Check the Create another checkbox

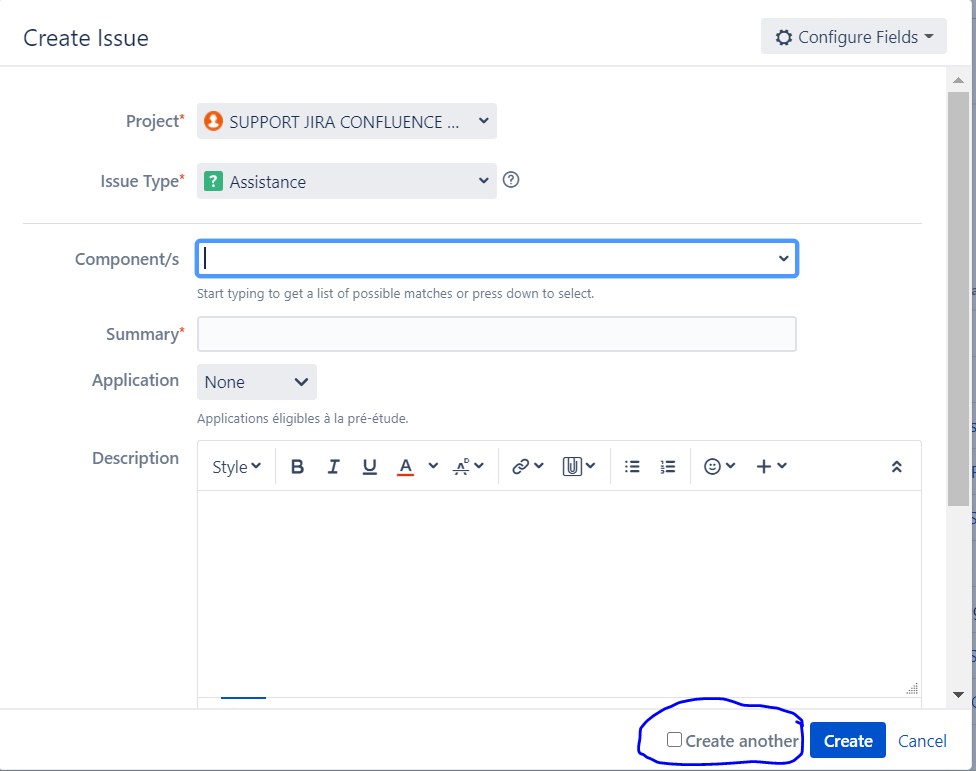[x=674, y=739]
